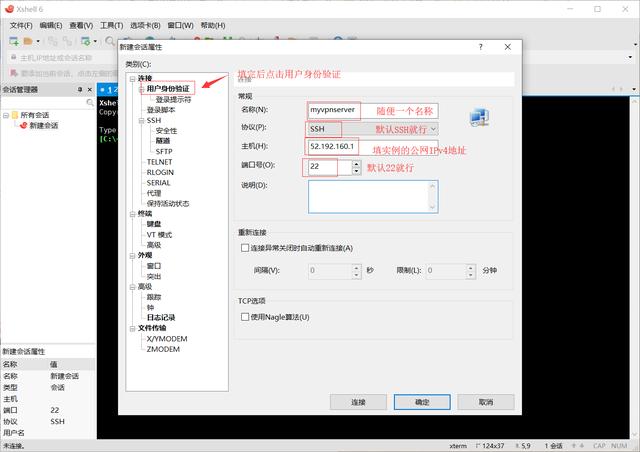This screenshot has width=640, height=452.
Task: Collapse the 文件传输 category in the tree
Action: (x=132, y=328)
